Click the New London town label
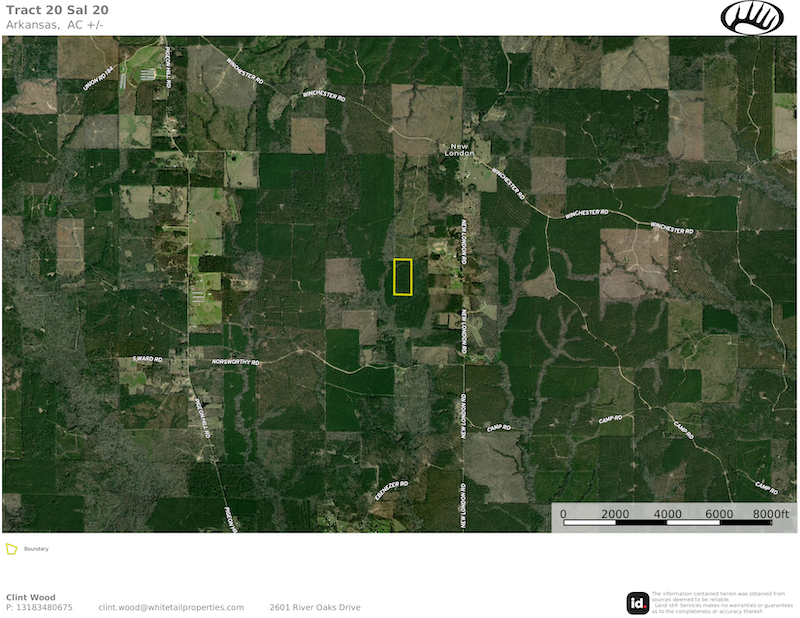Image resolution: width=800 pixels, height=618 pixels. pyautogui.click(x=459, y=149)
